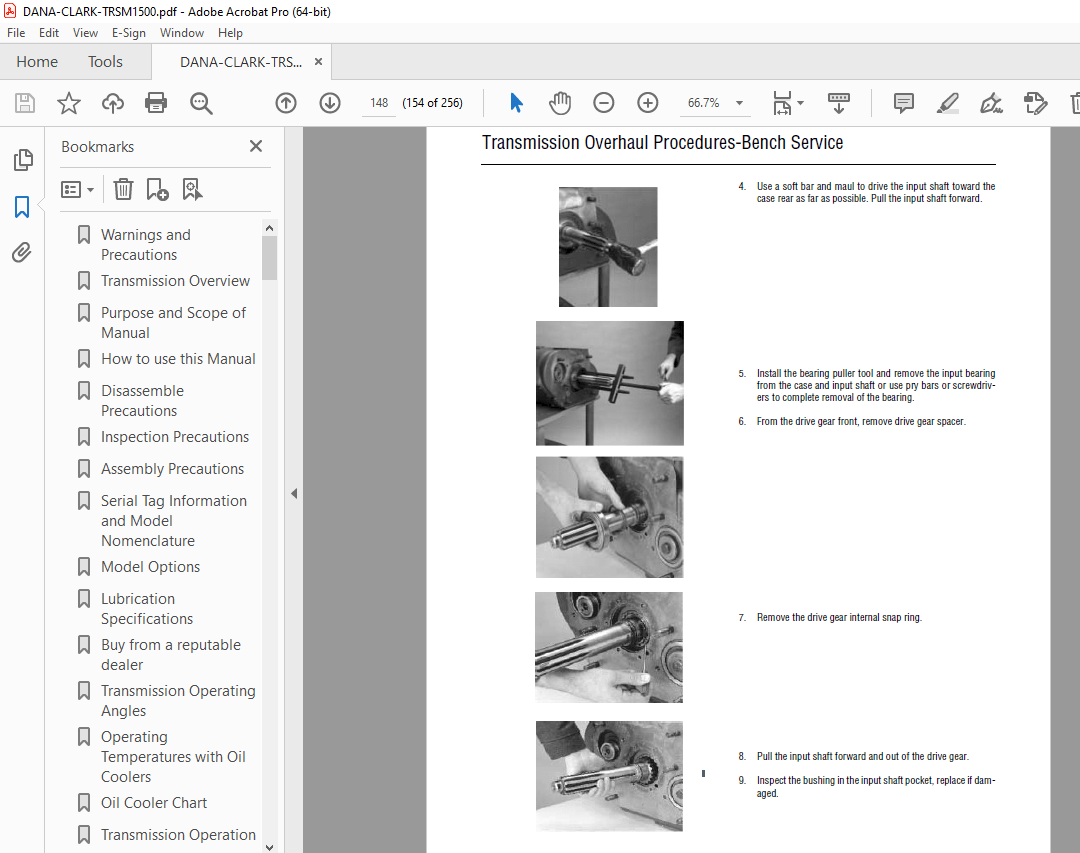This screenshot has width=1080, height=853.
Task: Click the page number input field
Action: 379,103
